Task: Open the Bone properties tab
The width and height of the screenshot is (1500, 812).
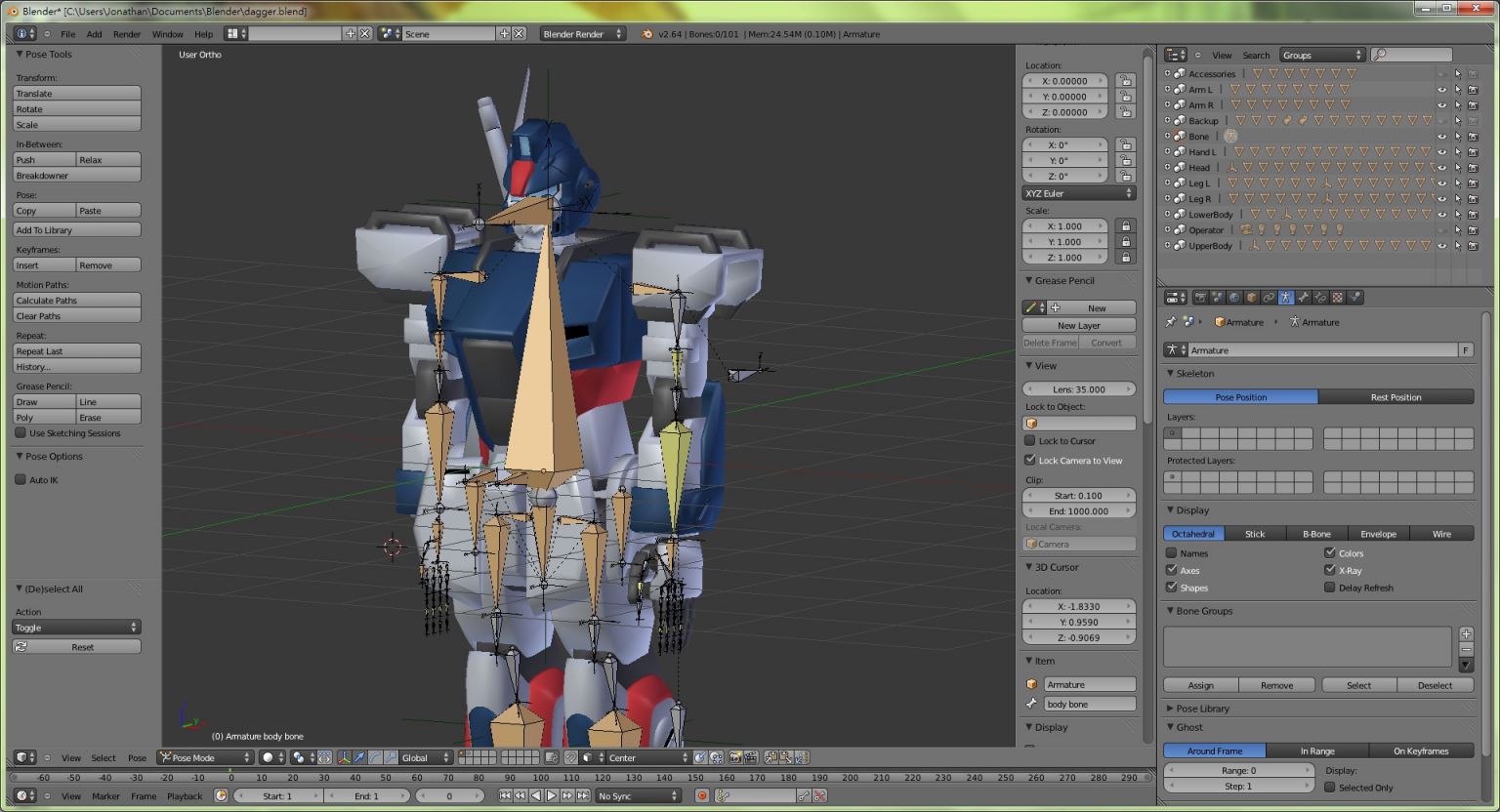Action: click(1303, 298)
